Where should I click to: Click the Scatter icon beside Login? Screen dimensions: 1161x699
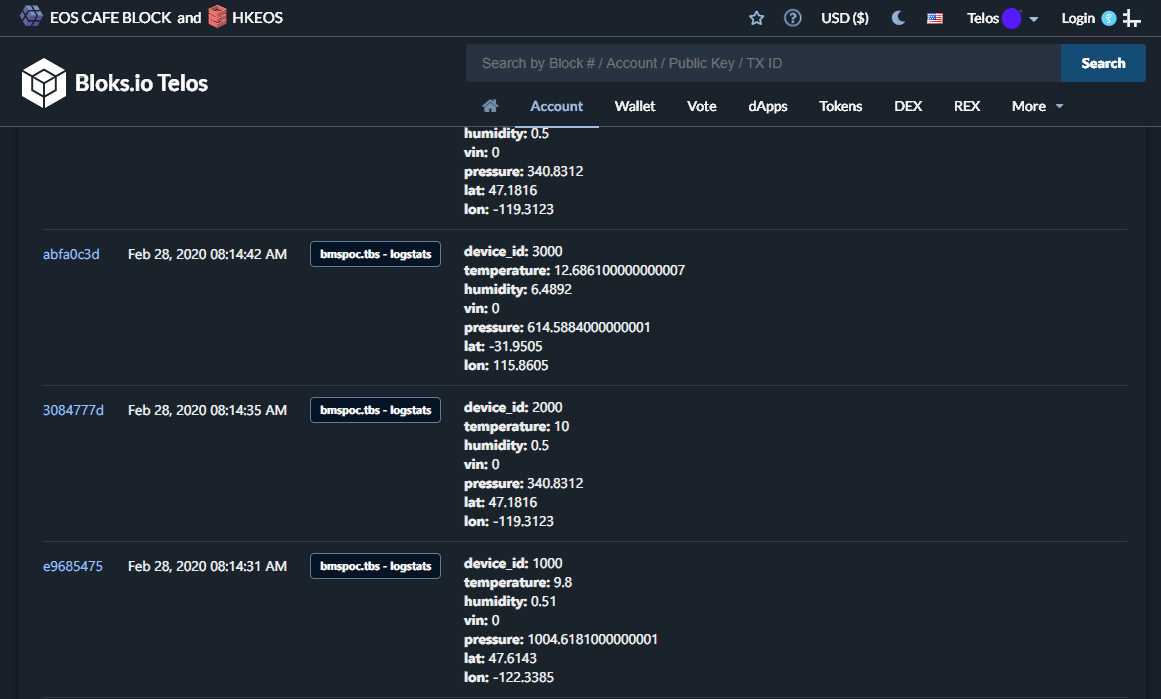pyautogui.click(x=1108, y=18)
